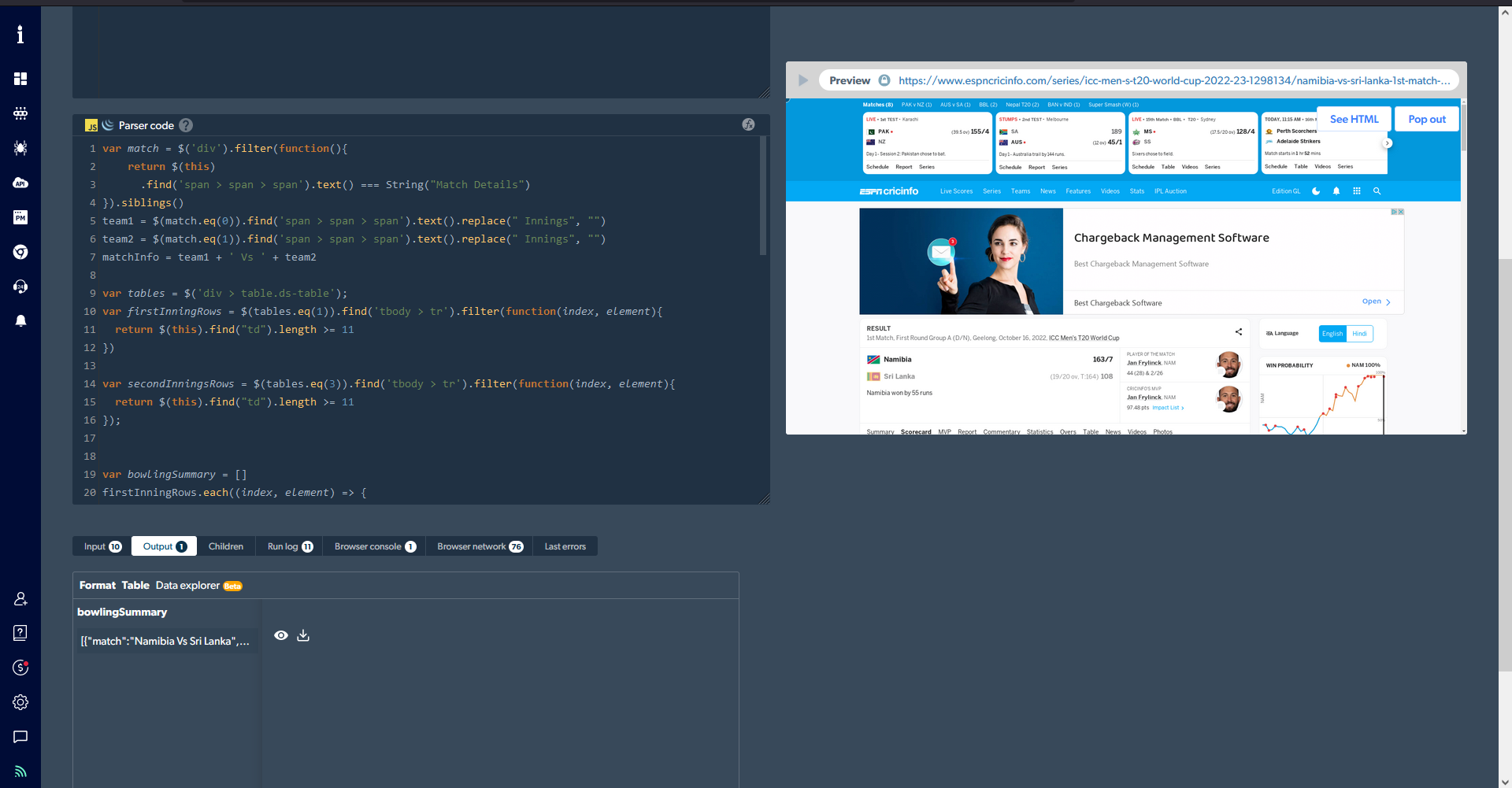
Task: Open settings via the gear icon
Action: (20, 702)
